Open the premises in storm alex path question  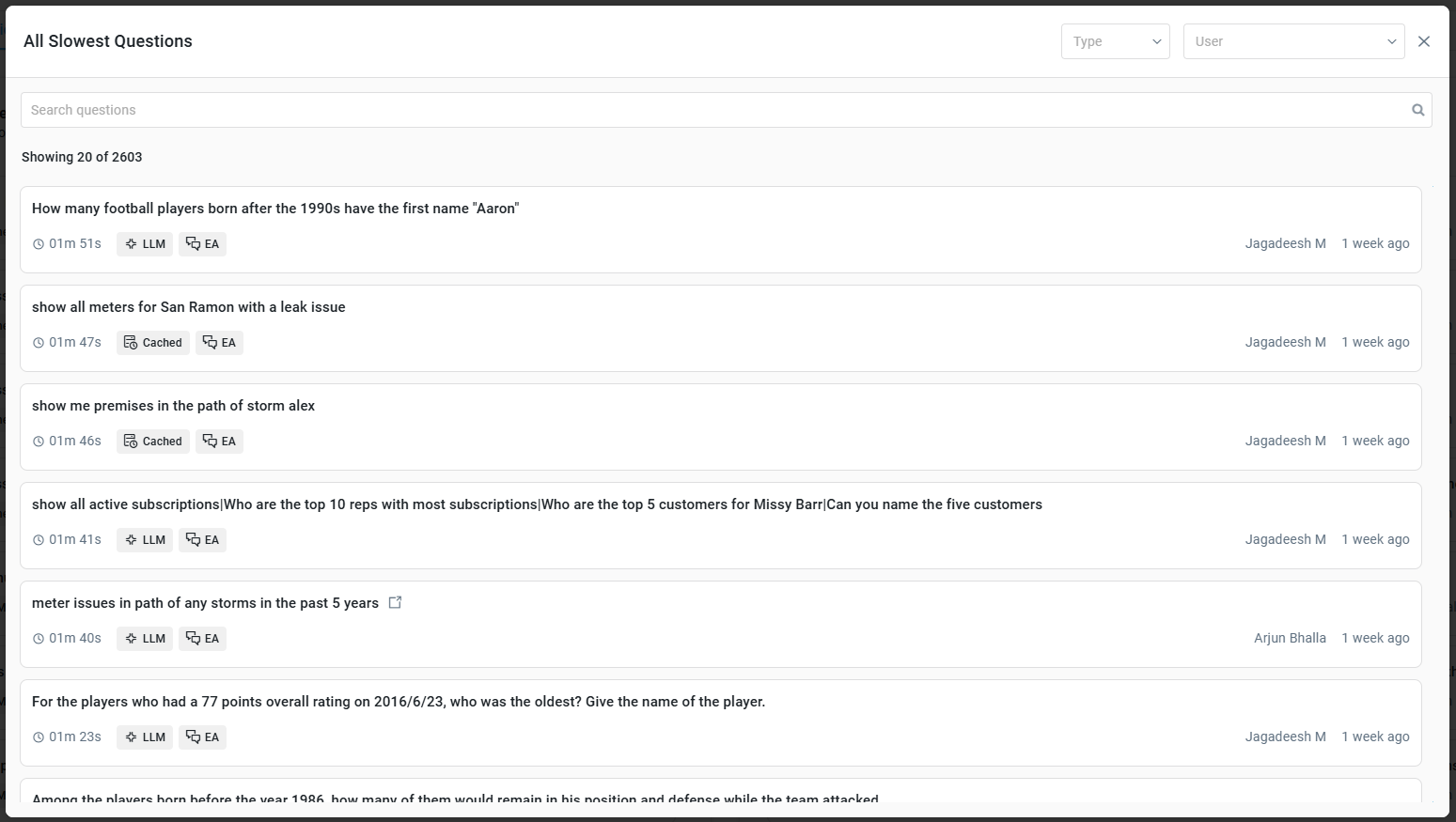174,406
